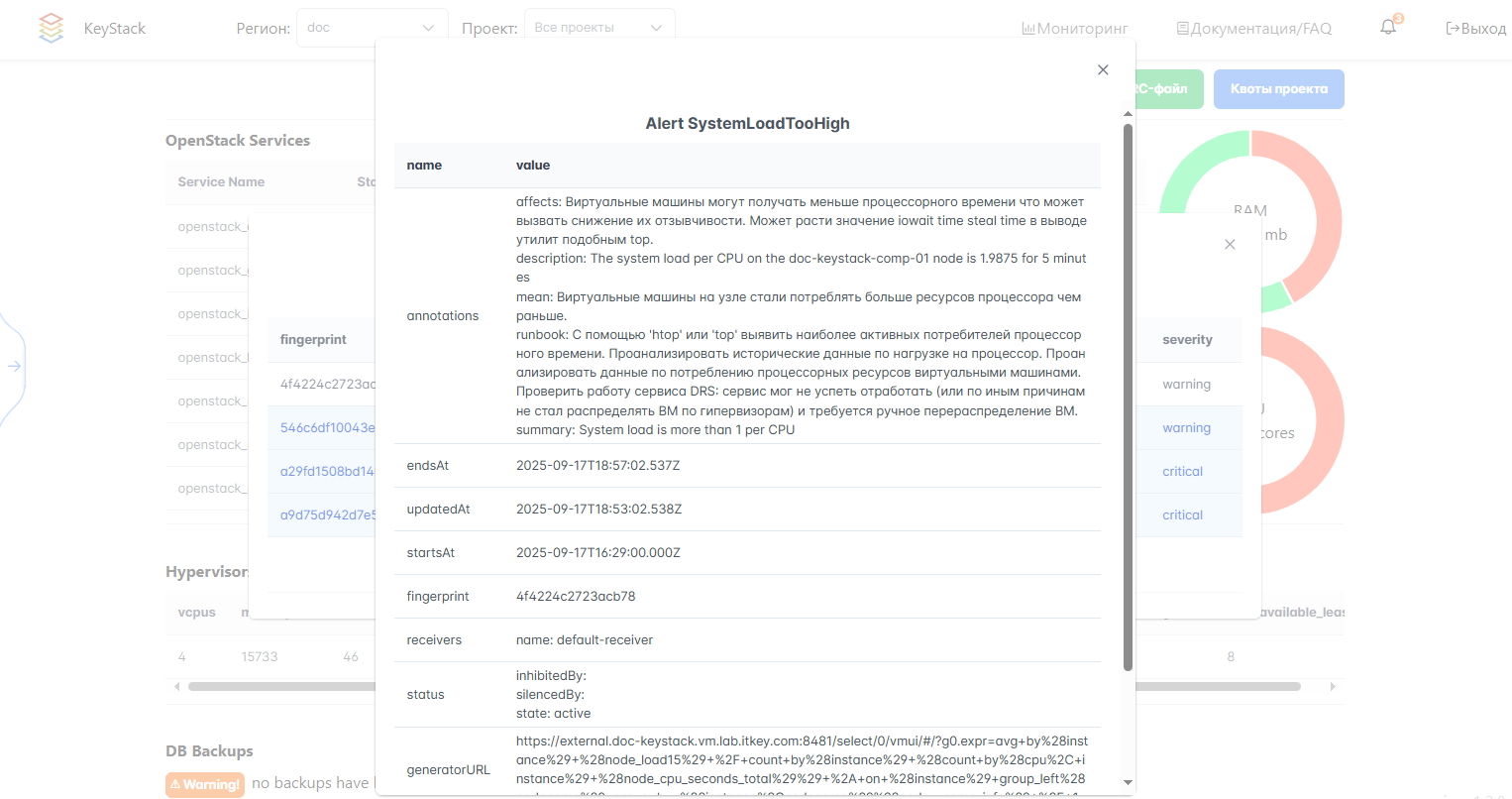This screenshot has width=1512, height=799.
Task: Open notifications via the bell icon
Action: pyautogui.click(x=1386, y=28)
